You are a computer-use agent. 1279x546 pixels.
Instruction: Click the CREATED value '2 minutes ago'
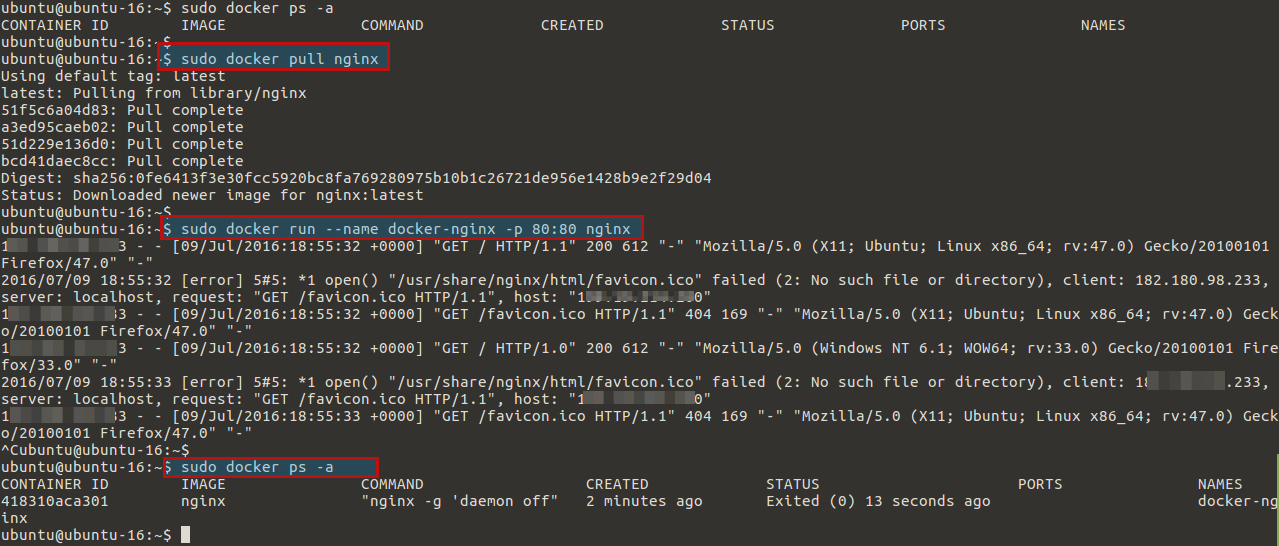click(x=644, y=501)
